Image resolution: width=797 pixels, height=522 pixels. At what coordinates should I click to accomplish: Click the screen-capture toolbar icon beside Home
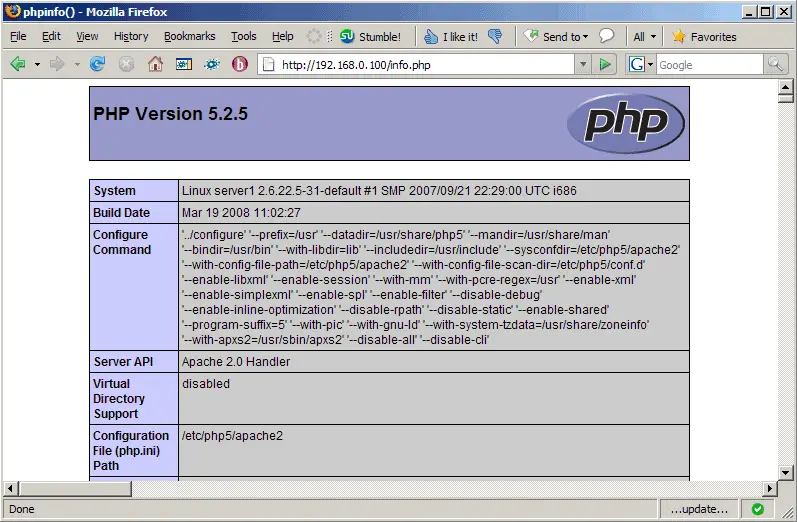pos(183,64)
